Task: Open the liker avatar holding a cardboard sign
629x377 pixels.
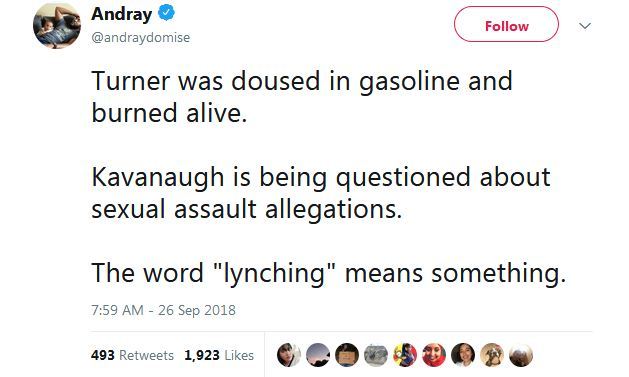Action: [x=347, y=355]
